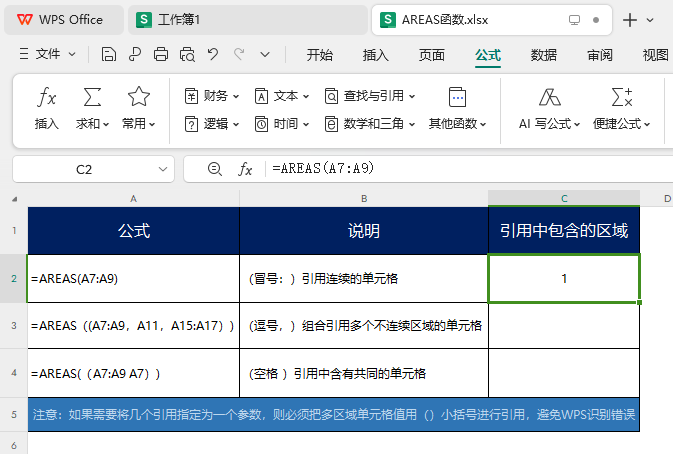Click cell B2 describing 冒号 reference

pyautogui.click(x=364, y=278)
